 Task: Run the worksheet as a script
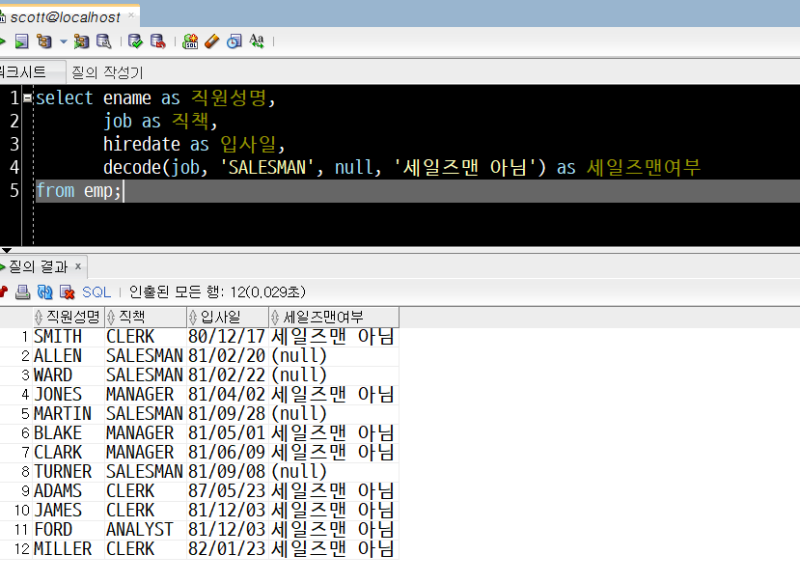point(20,41)
